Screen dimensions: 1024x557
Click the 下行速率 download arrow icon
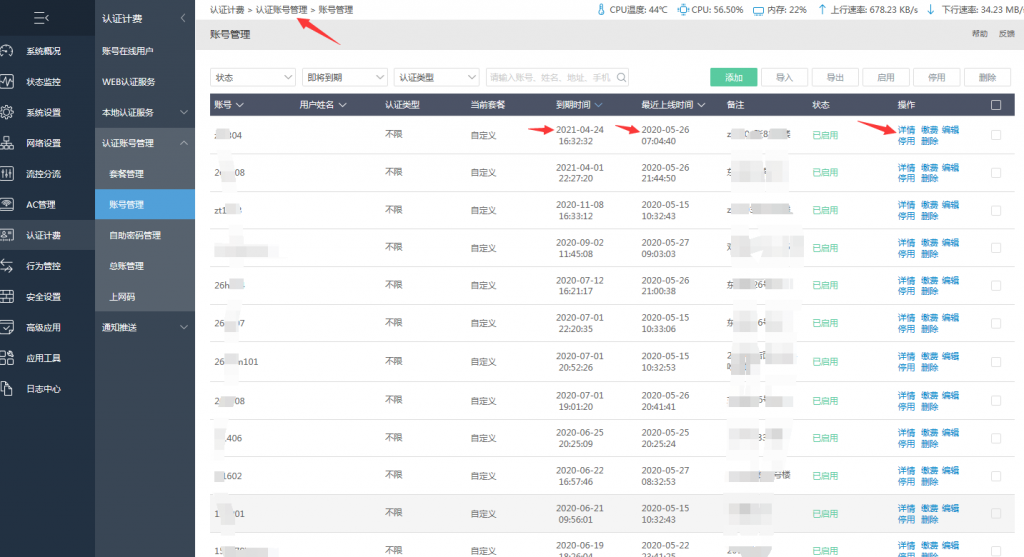pos(931,10)
